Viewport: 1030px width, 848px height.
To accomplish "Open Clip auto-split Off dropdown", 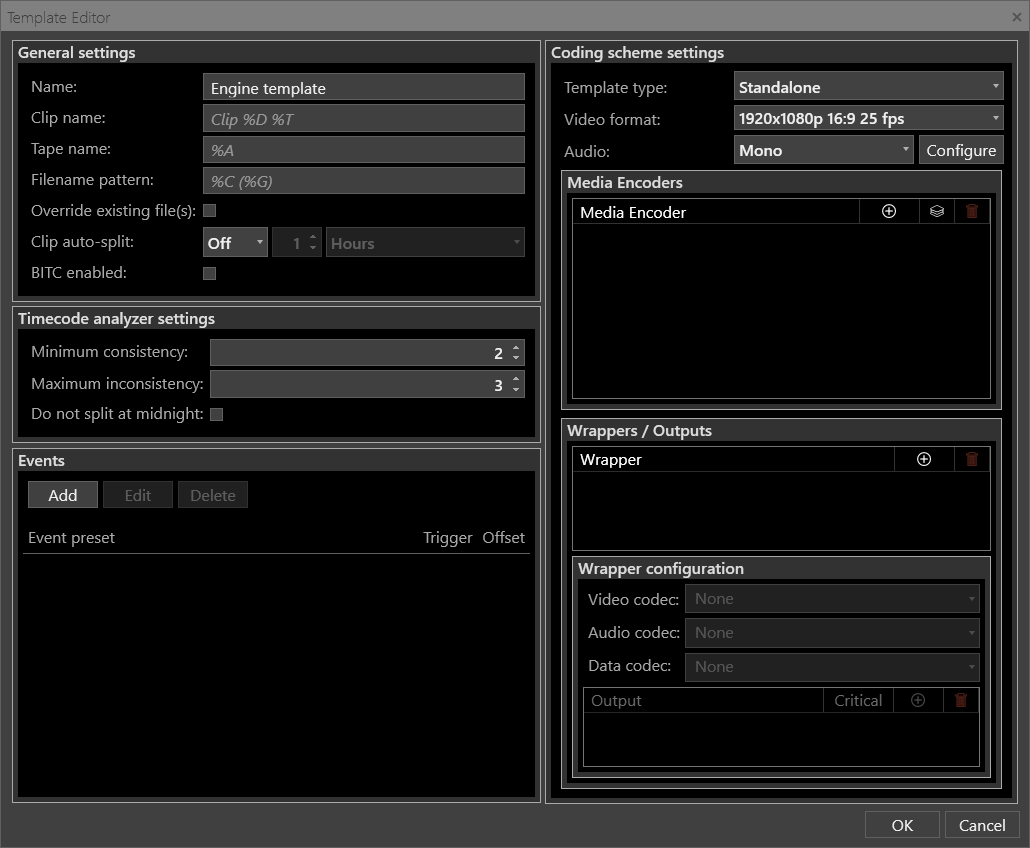I will tap(235, 243).
